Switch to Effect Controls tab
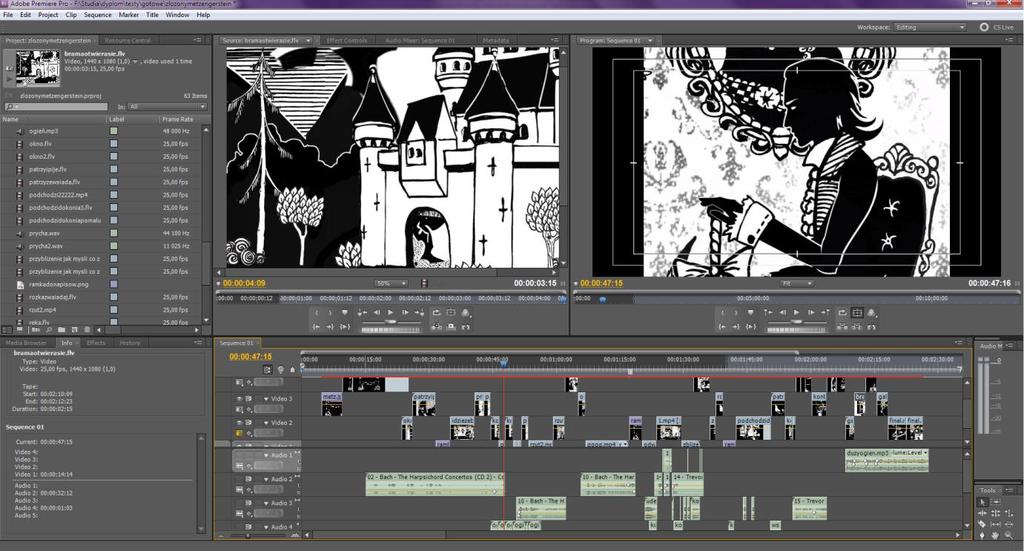The height and width of the screenshot is (551, 1024). pyautogui.click(x=347, y=40)
